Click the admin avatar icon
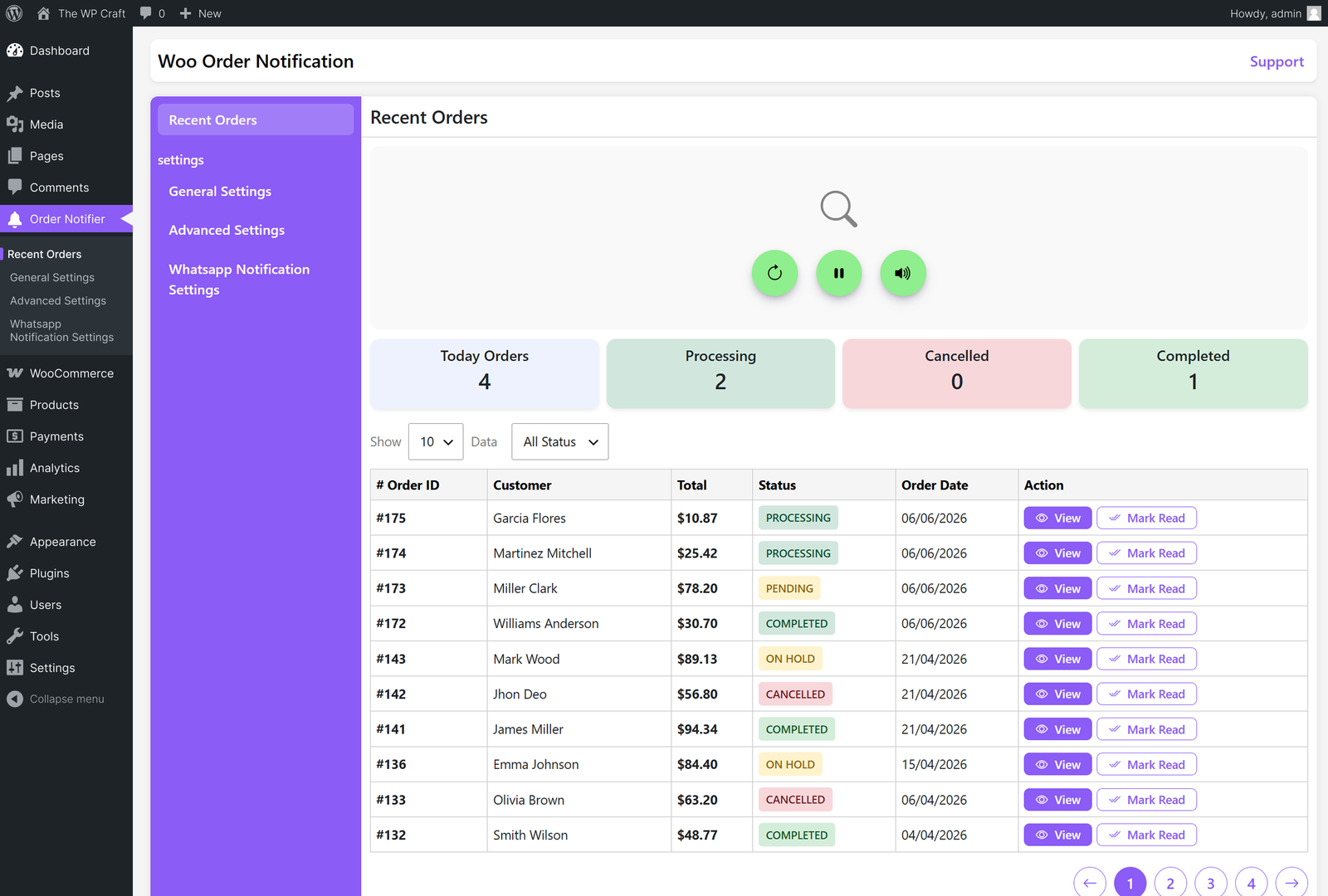The image size is (1328, 896). (1314, 13)
